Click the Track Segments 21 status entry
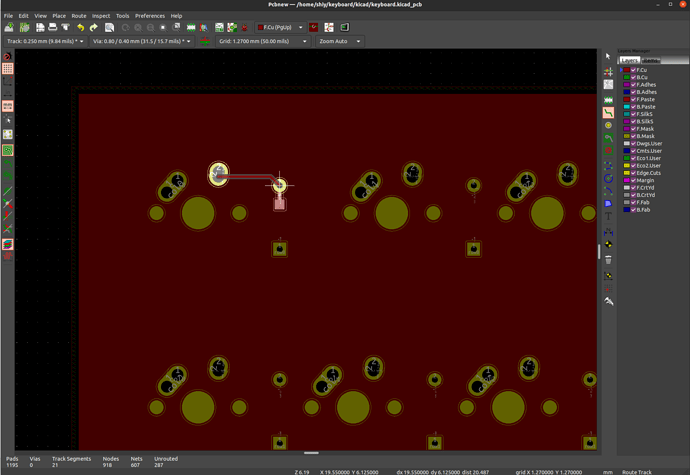The width and height of the screenshot is (690, 475). 71,462
